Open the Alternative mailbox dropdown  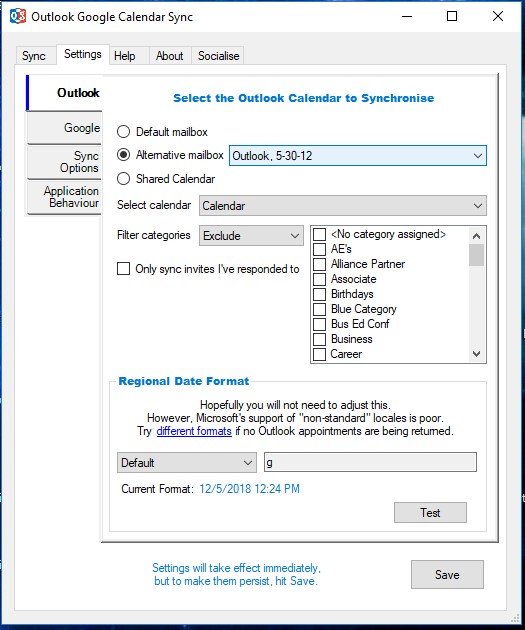pyautogui.click(x=357, y=155)
